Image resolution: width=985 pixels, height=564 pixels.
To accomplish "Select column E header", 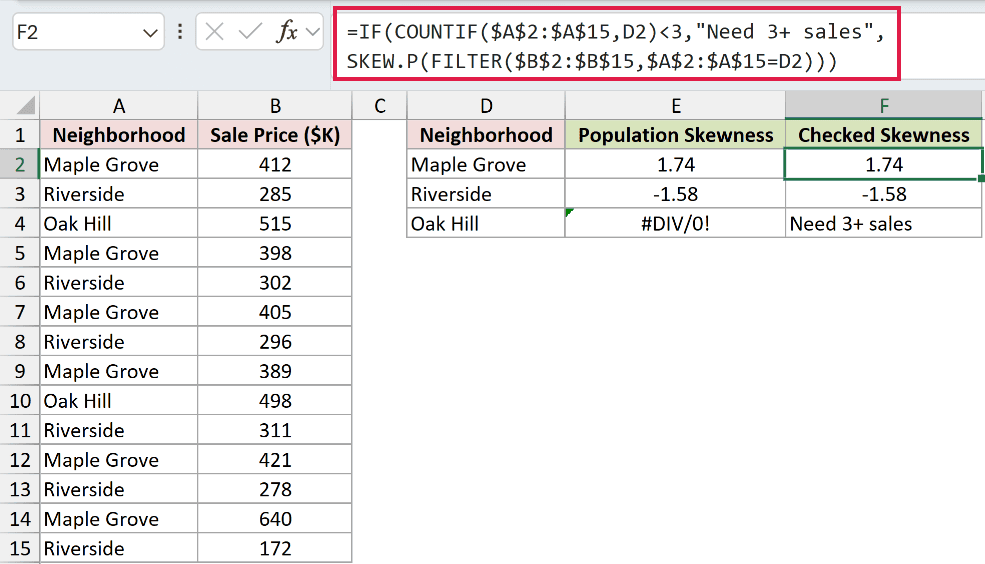I will pos(675,106).
